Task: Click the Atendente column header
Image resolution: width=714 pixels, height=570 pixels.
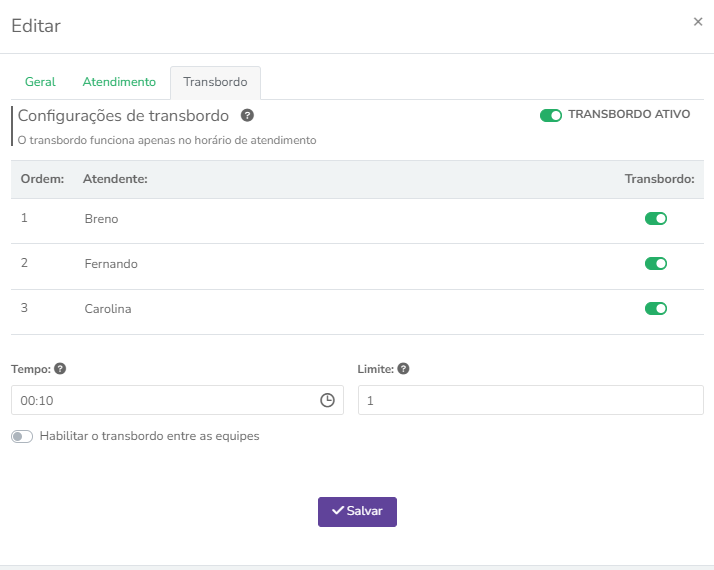Action: 115,179
